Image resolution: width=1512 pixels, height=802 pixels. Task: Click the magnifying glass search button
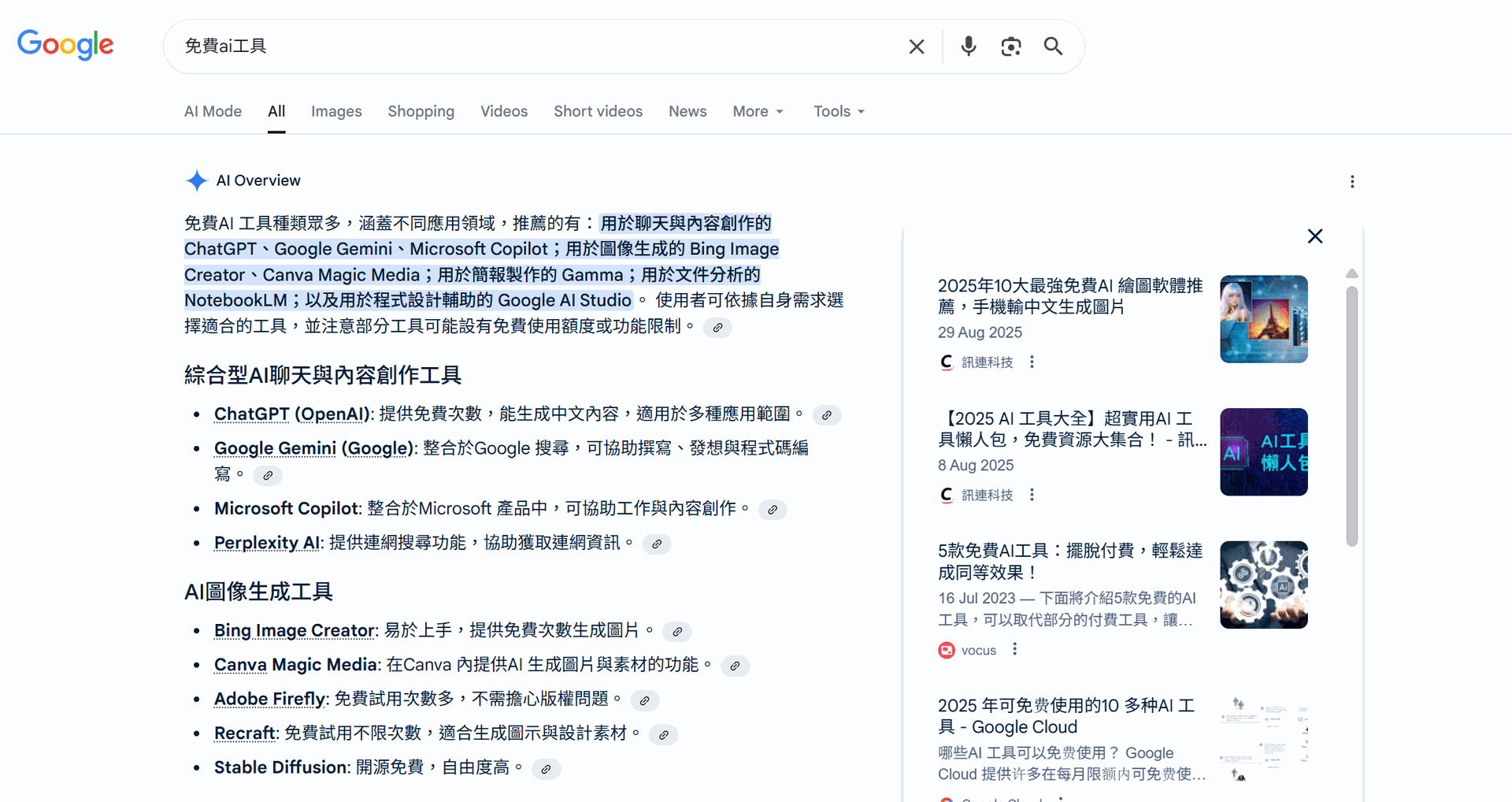(x=1053, y=46)
